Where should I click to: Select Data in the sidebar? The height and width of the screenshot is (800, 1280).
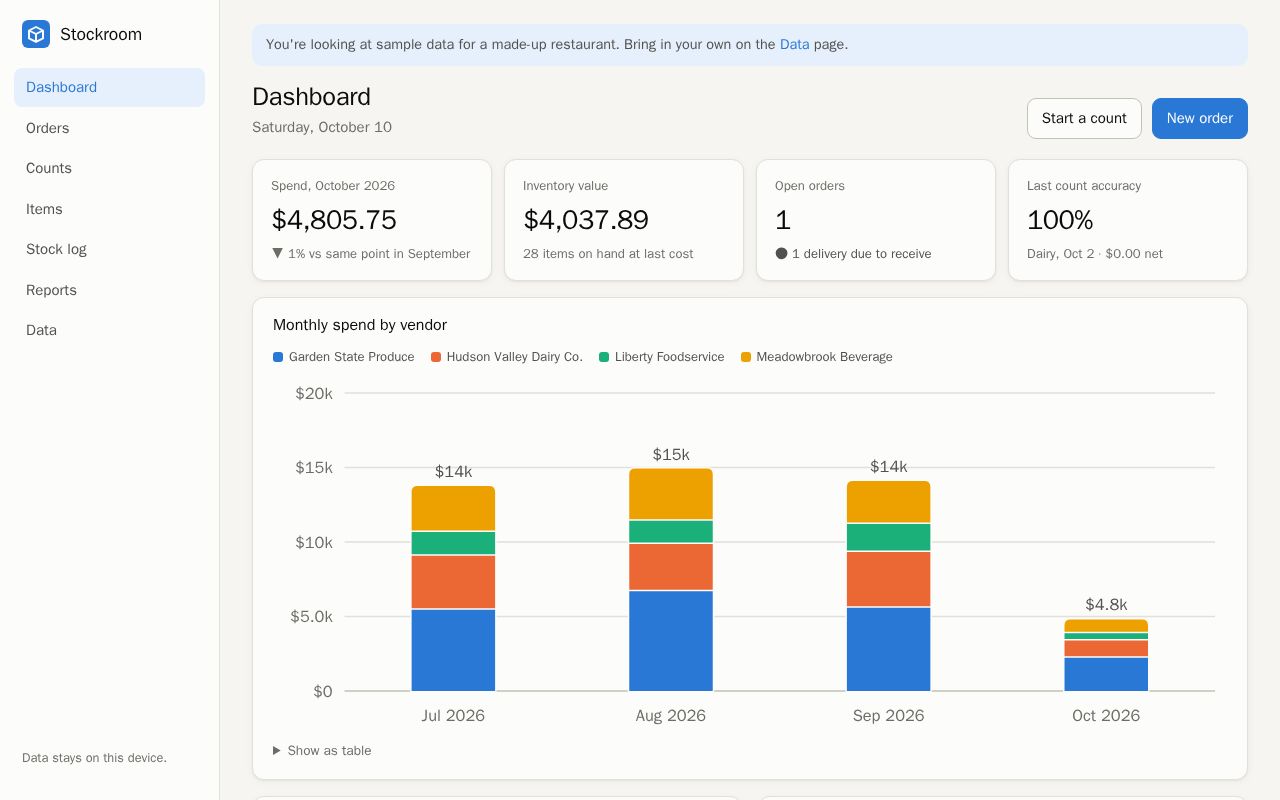109,330
